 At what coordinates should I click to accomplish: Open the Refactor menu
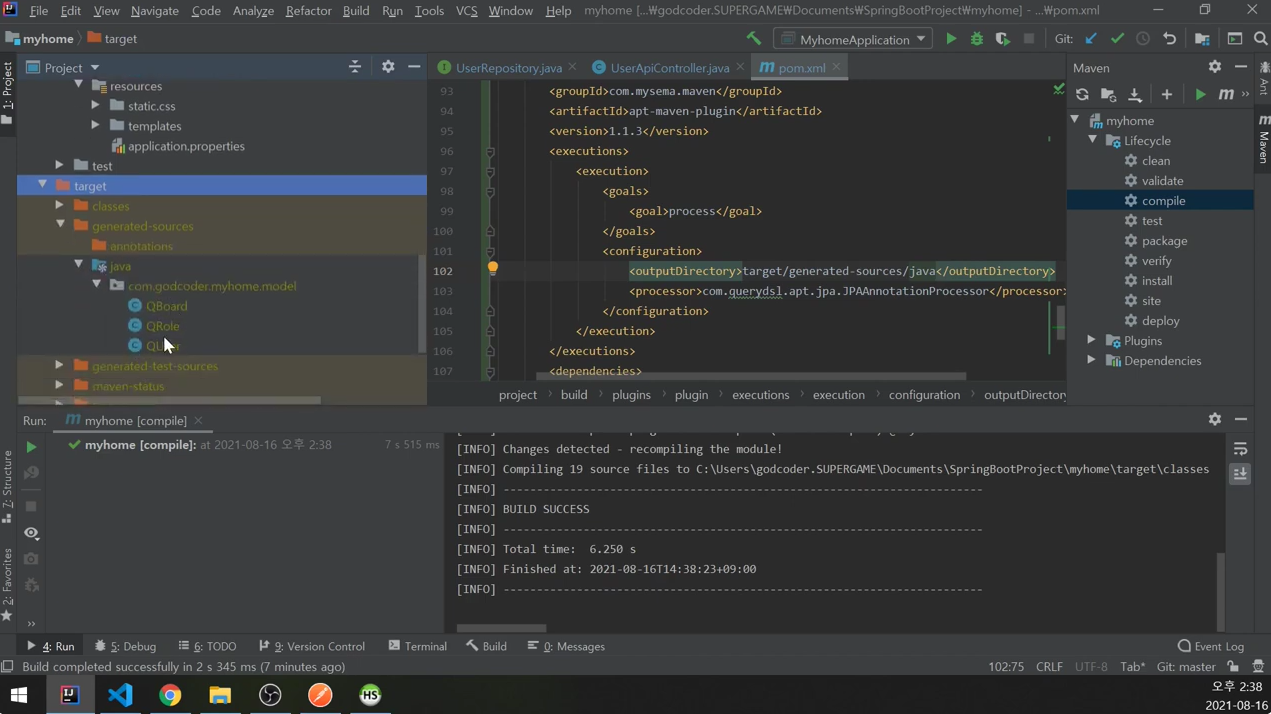pos(308,11)
